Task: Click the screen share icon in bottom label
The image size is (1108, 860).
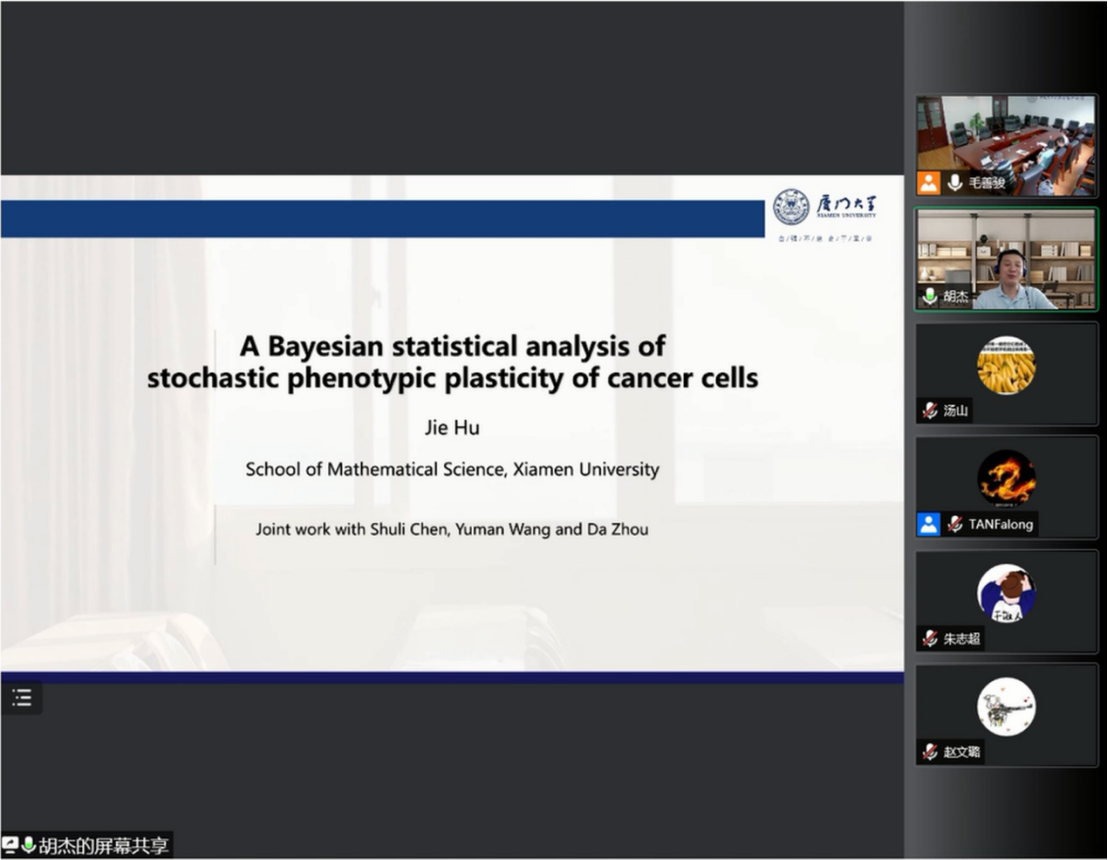Action: 11,846
